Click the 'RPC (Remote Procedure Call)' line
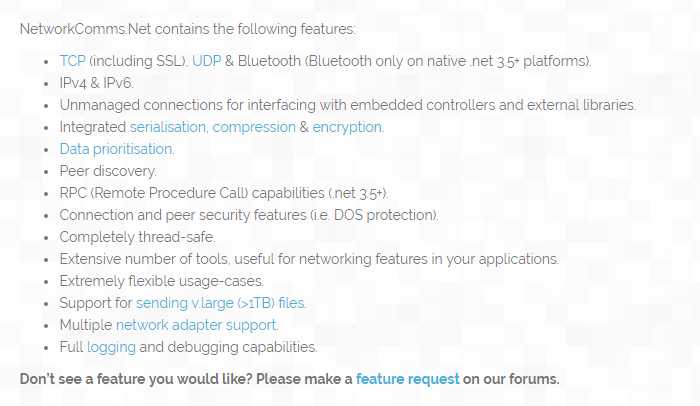Viewport: 700px width, 406px height. [x=224, y=193]
